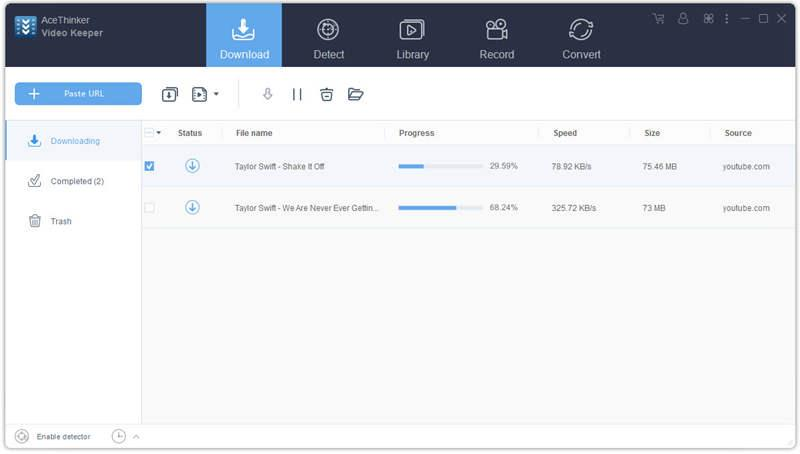Click Shake It Off download status icon
This screenshot has width=800, height=454.
coord(192,166)
